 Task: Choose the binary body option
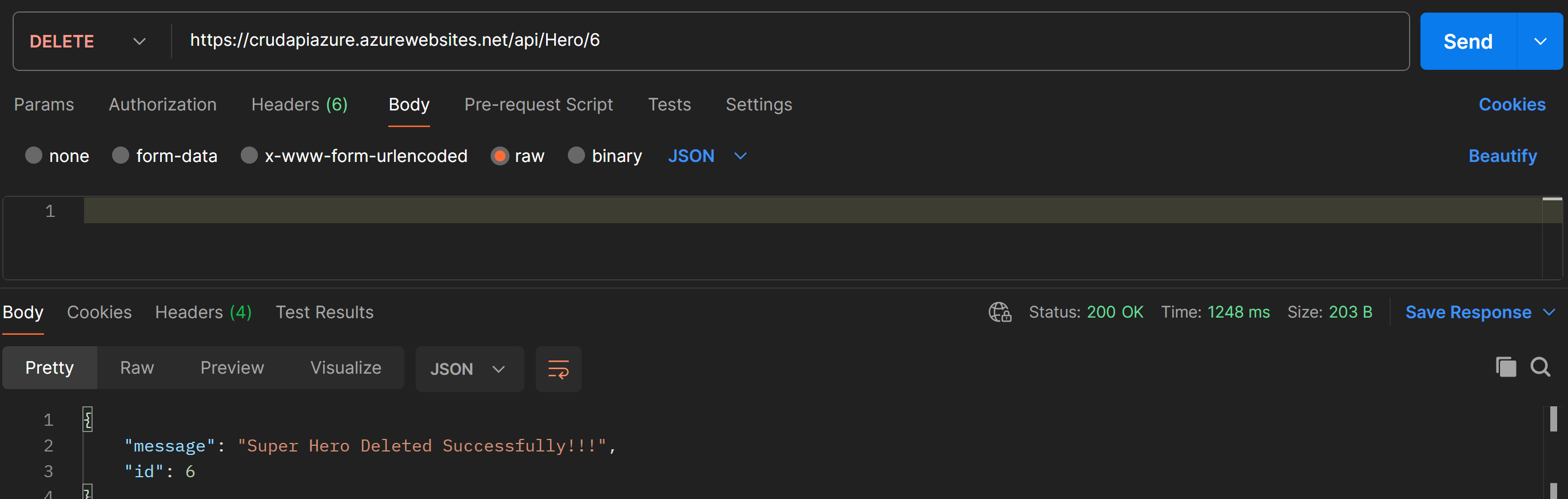click(x=576, y=156)
